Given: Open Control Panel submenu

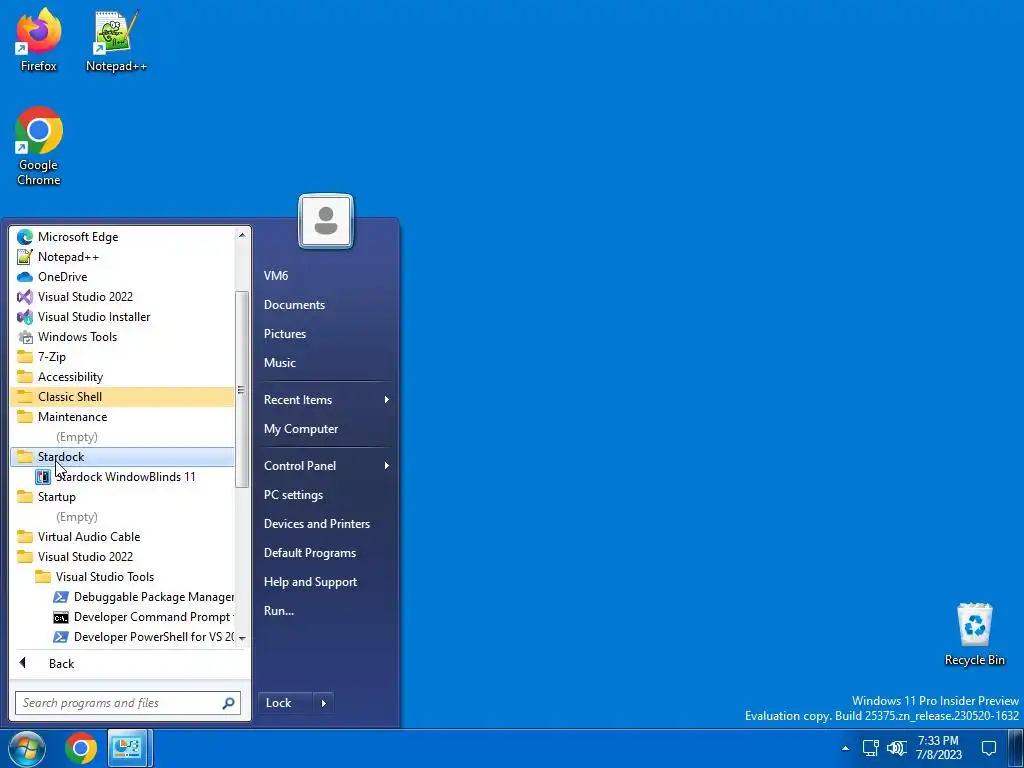Looking at the screenshot, I should click(327, 466).
